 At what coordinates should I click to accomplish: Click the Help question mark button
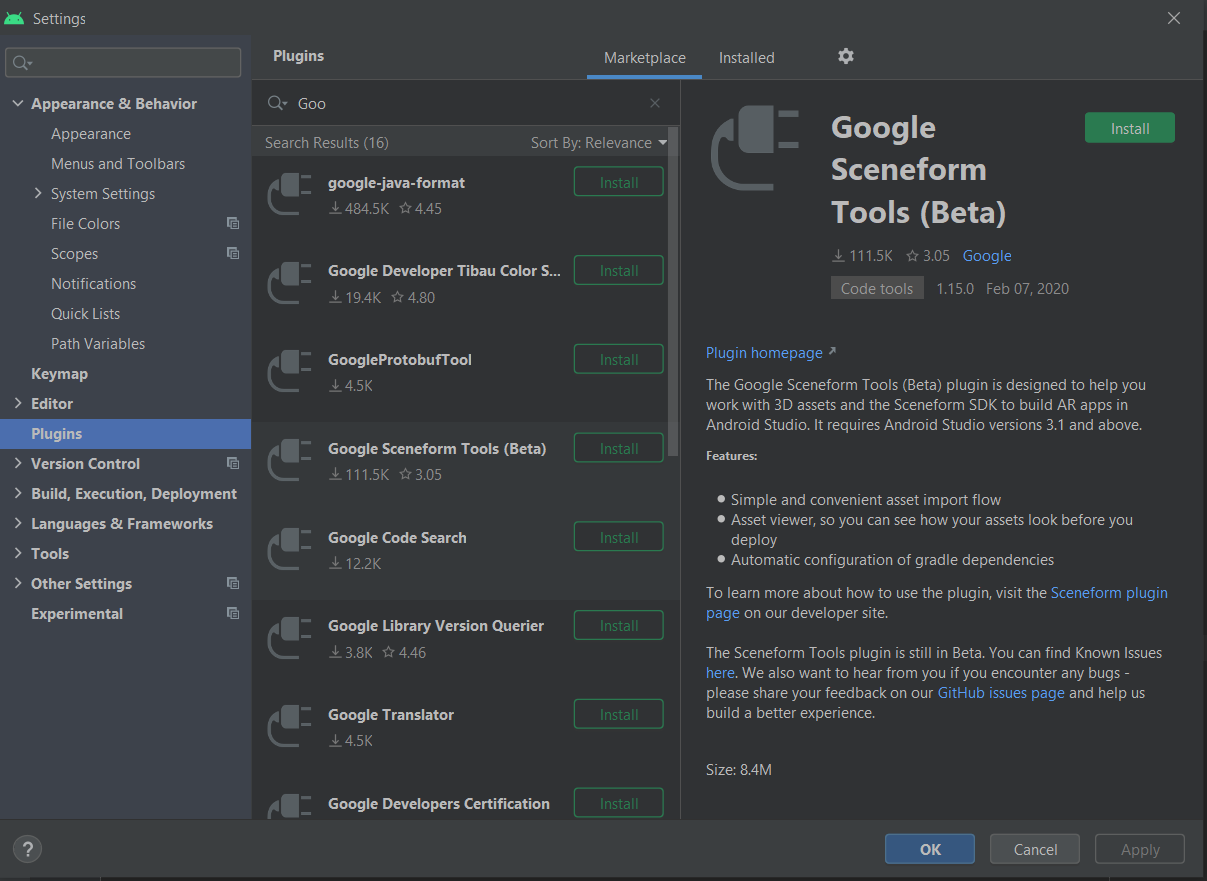[x=27, y=850]
